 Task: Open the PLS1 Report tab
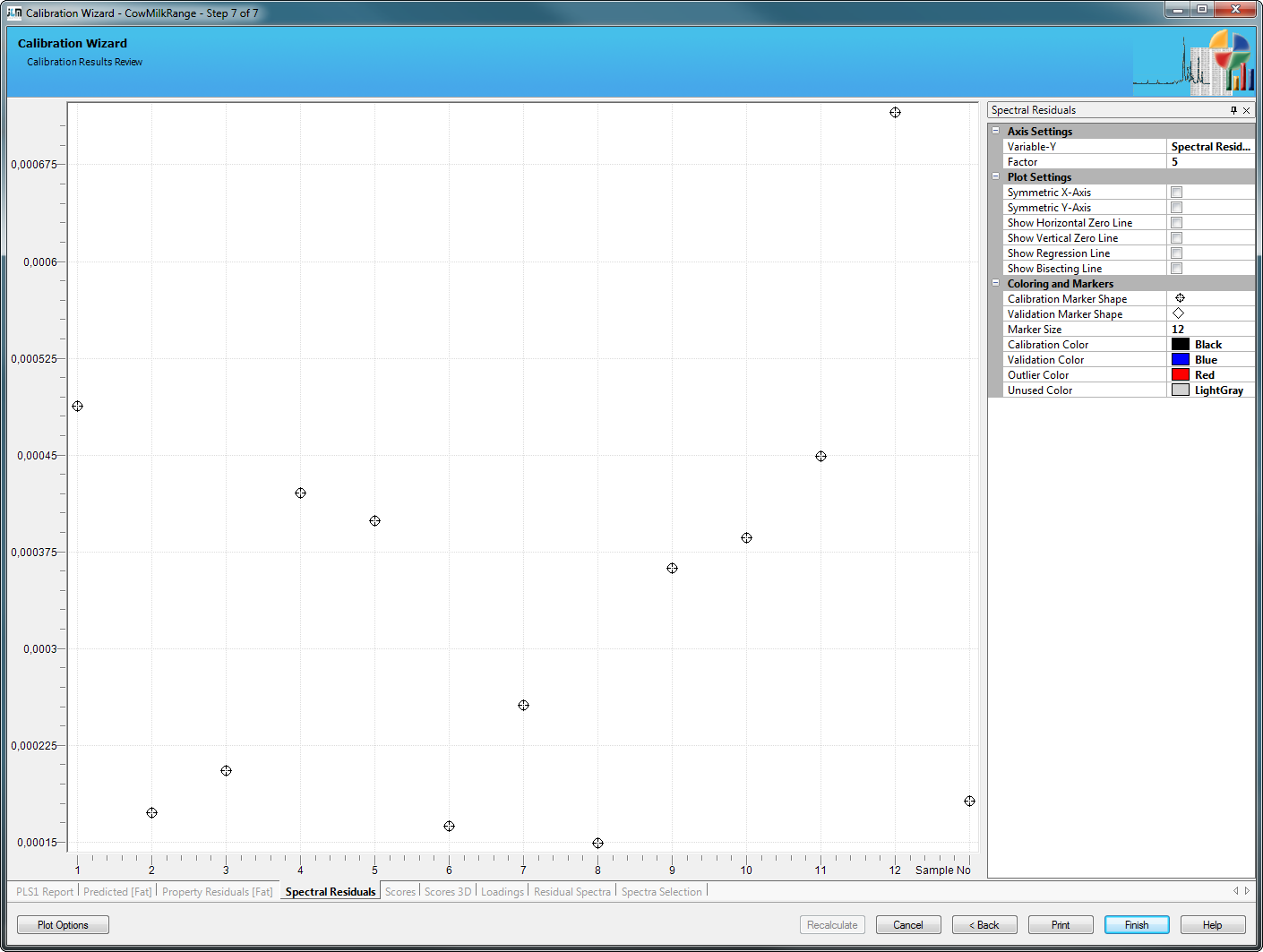[45, 892]
